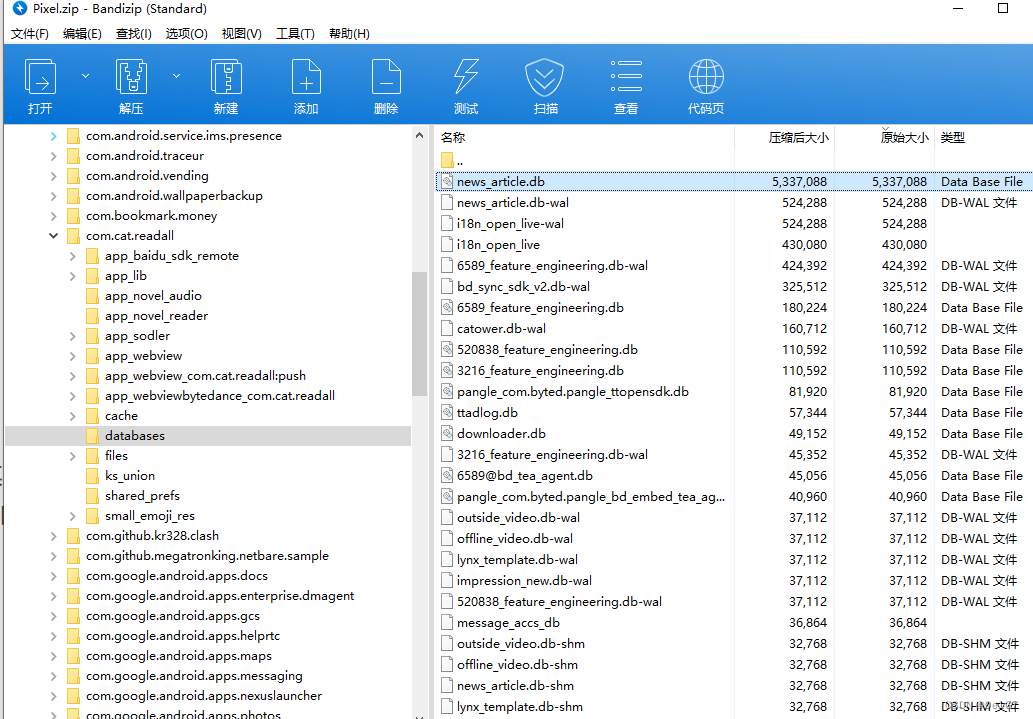Click the news_article.db file icon
The height and width of the screenshot is (719, 1033).
pyautogui.click(x=447, y=182)
